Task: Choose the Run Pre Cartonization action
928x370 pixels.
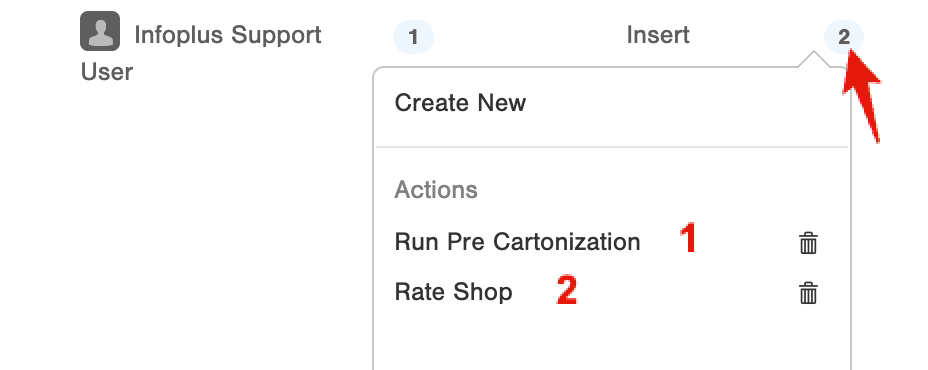Action: click(517, 242)
